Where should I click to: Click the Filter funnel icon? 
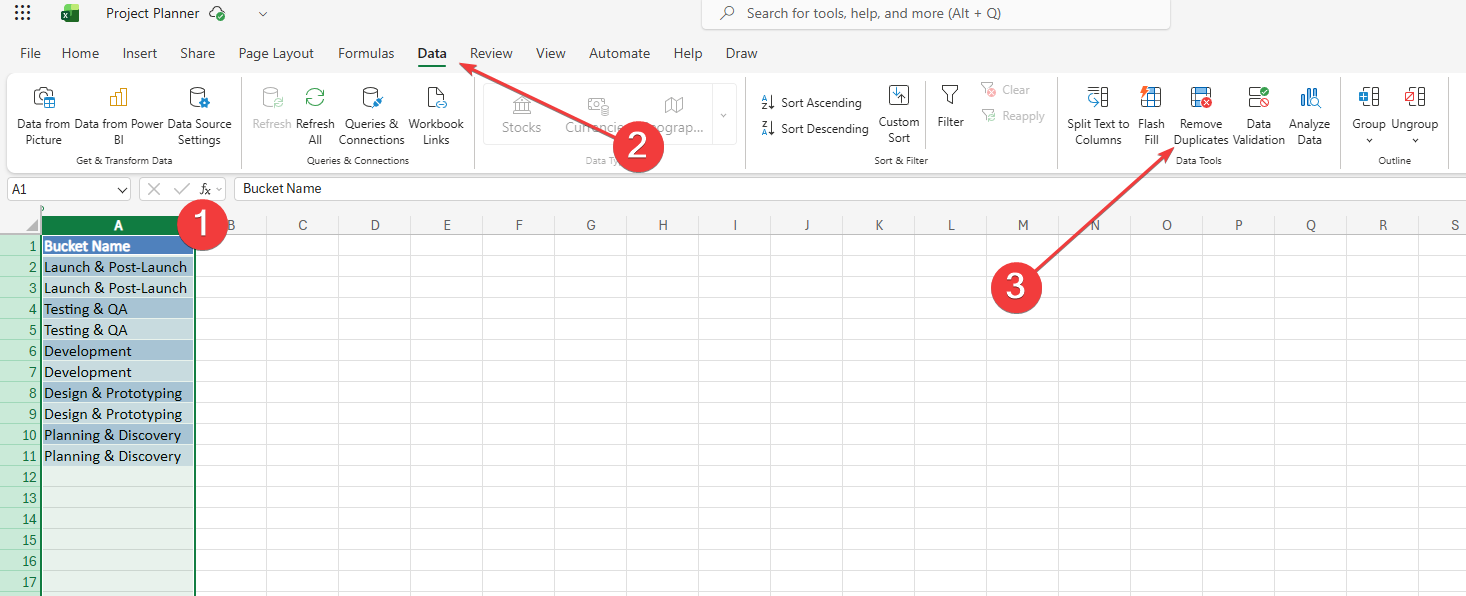coord(950,96)
